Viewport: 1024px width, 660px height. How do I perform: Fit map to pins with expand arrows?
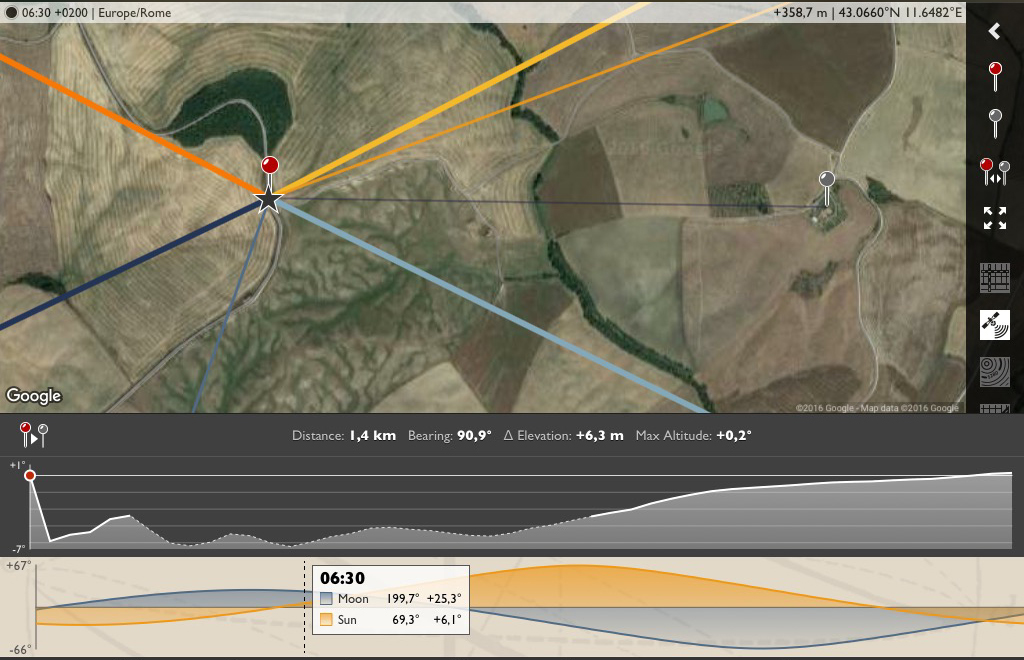tap(995, 218)
